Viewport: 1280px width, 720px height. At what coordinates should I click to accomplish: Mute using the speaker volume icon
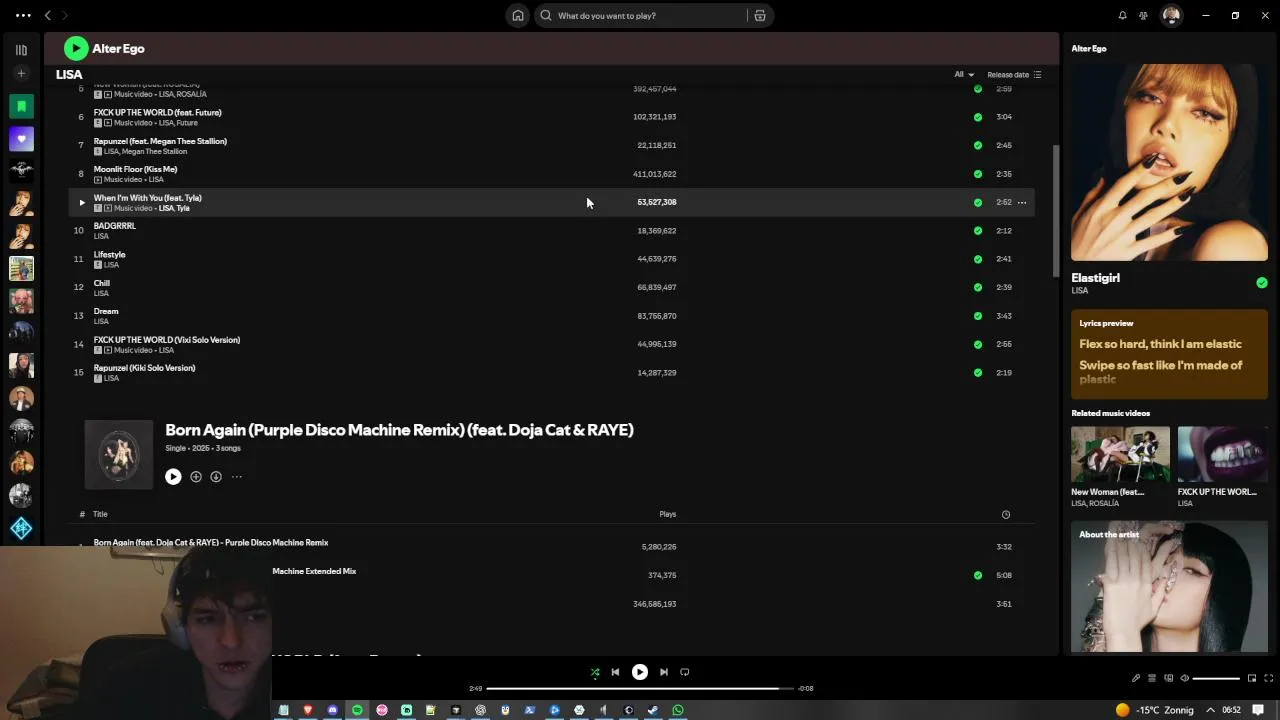point(1185,678)
